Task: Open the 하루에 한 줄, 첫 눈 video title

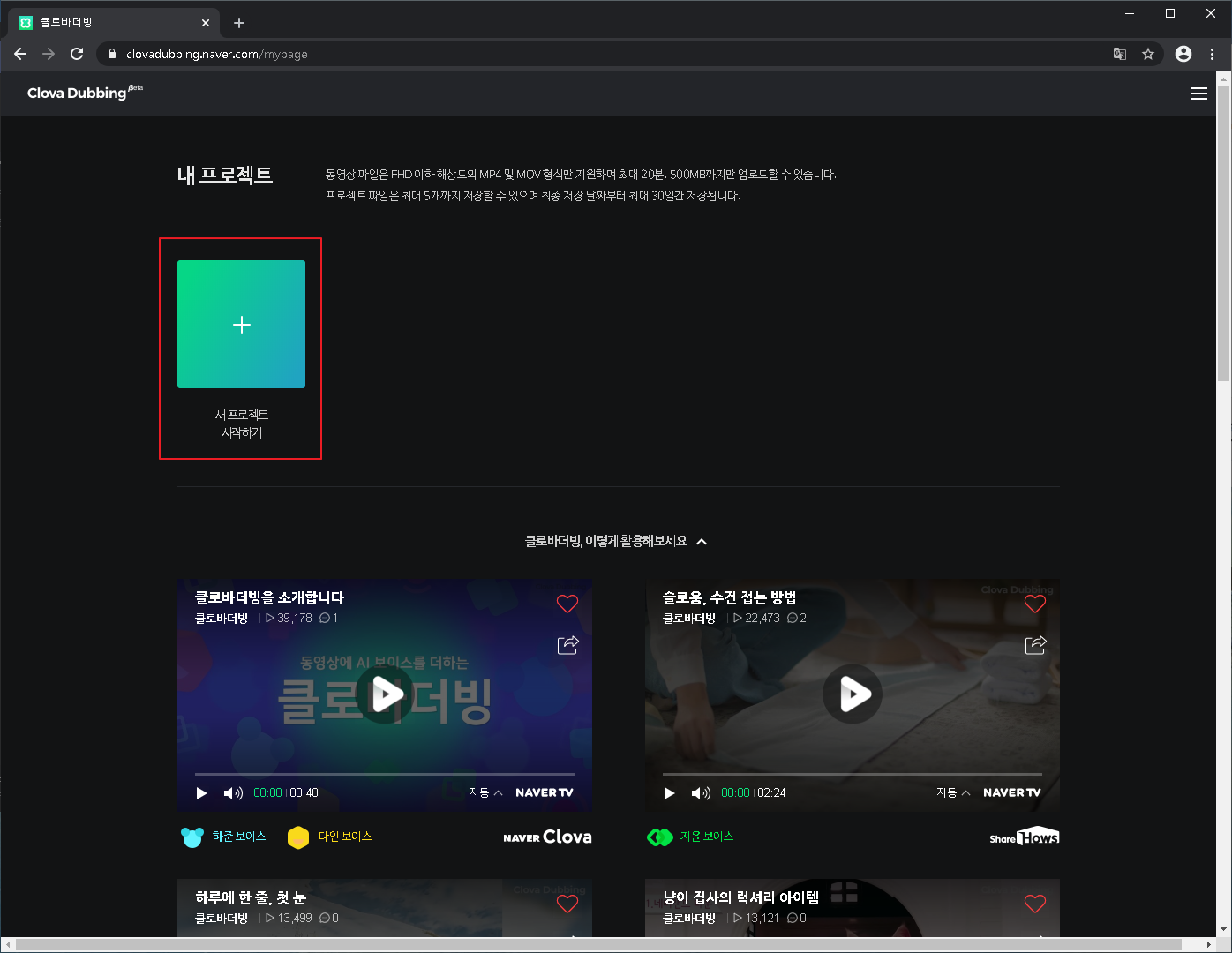Action: point(251,897)
